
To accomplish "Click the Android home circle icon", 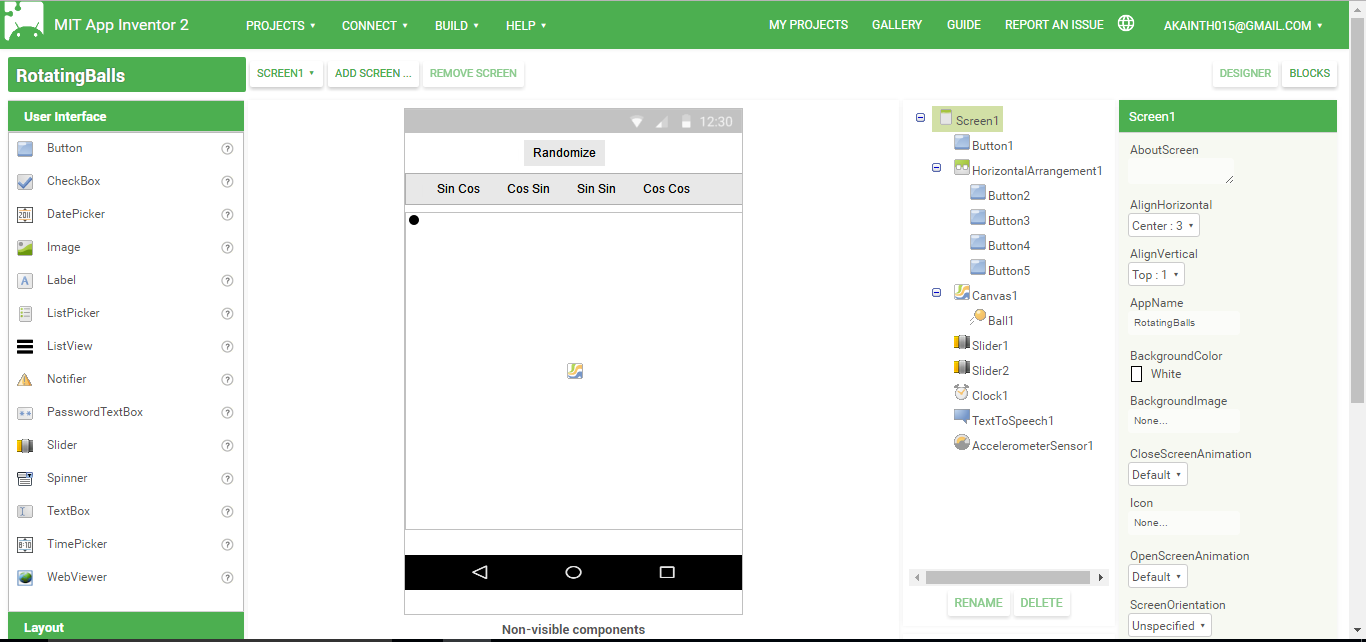I will pyautogui.click(x=573, y=572).
